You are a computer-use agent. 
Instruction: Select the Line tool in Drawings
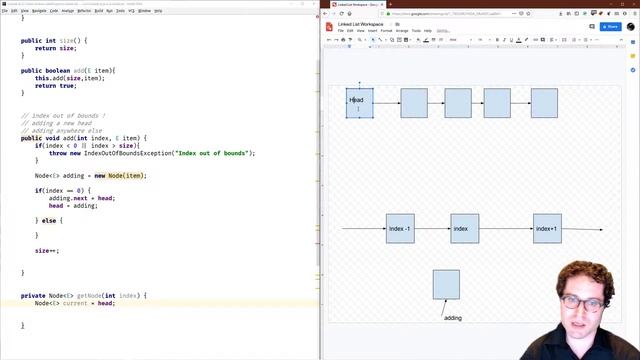click(380, 40)
